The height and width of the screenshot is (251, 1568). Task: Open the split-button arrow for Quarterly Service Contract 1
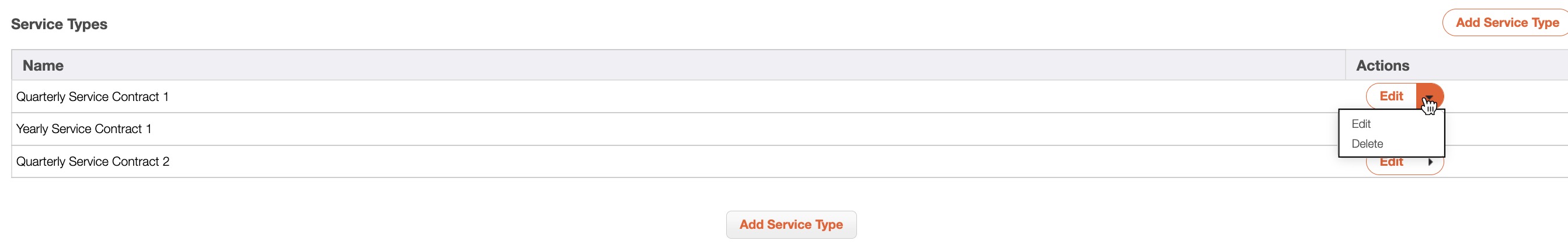tap(1429, 96)
